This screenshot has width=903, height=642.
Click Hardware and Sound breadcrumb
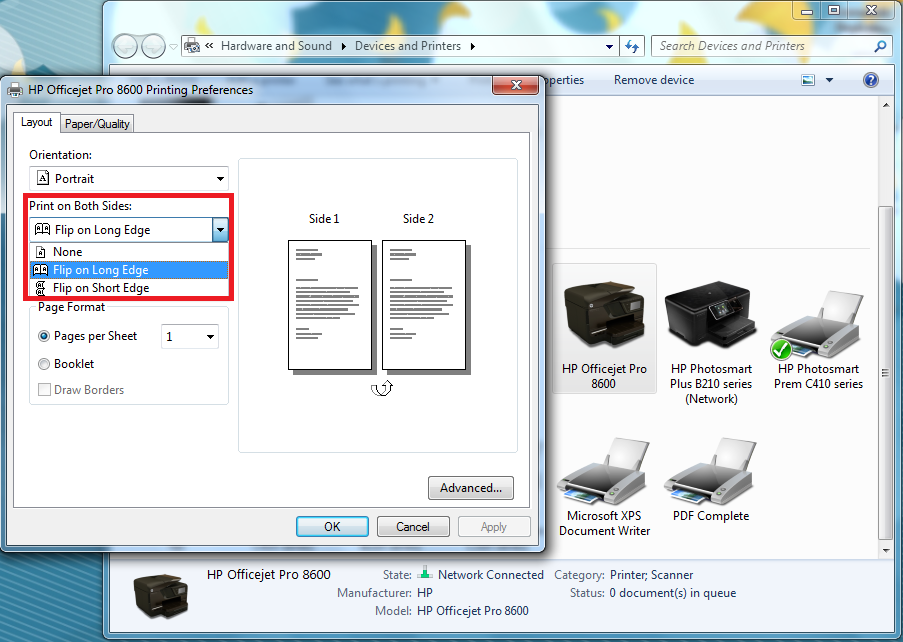(276, 46)
